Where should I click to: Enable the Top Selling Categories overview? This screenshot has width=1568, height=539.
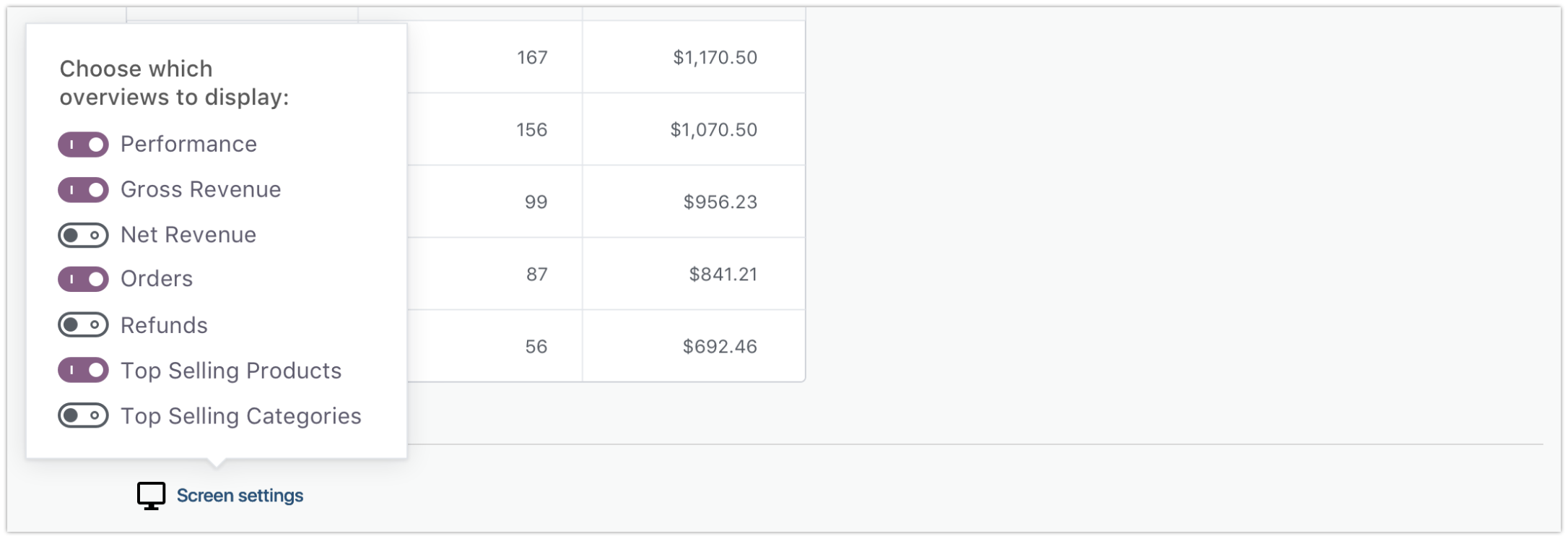[82, 416]
